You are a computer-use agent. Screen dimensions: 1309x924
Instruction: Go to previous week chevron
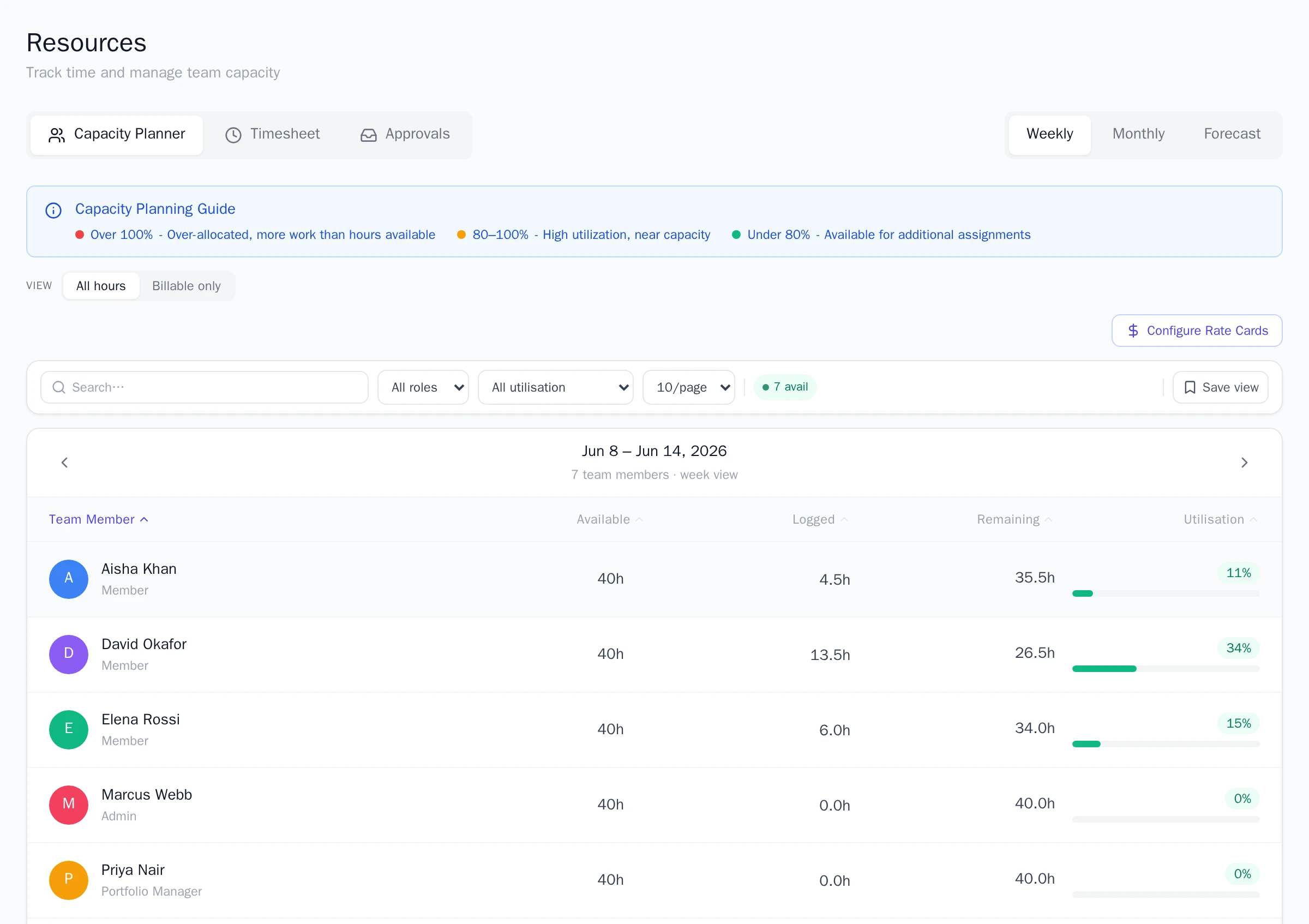pos(64,463)
